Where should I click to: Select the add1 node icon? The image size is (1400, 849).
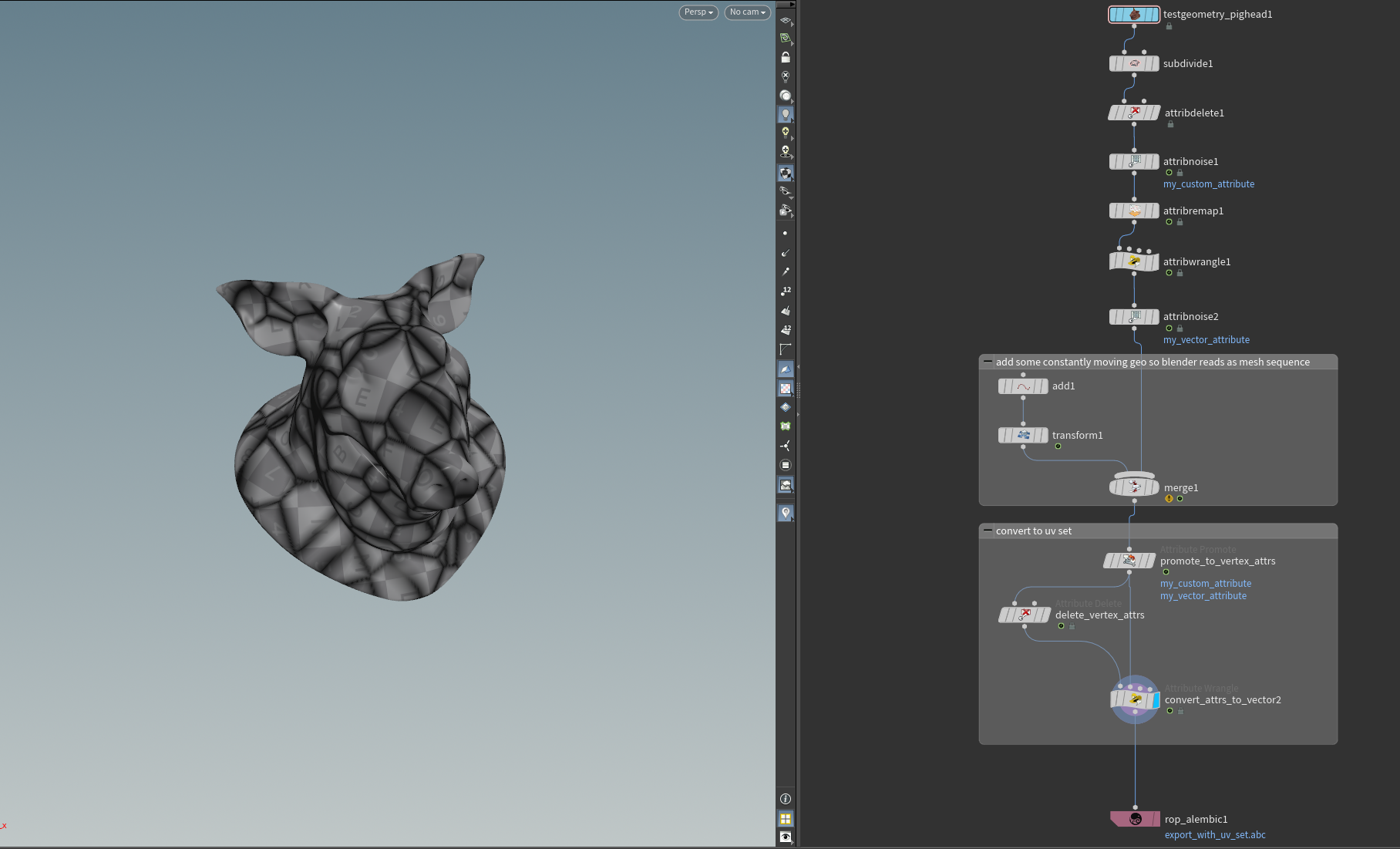click(x=1023, y=386)
